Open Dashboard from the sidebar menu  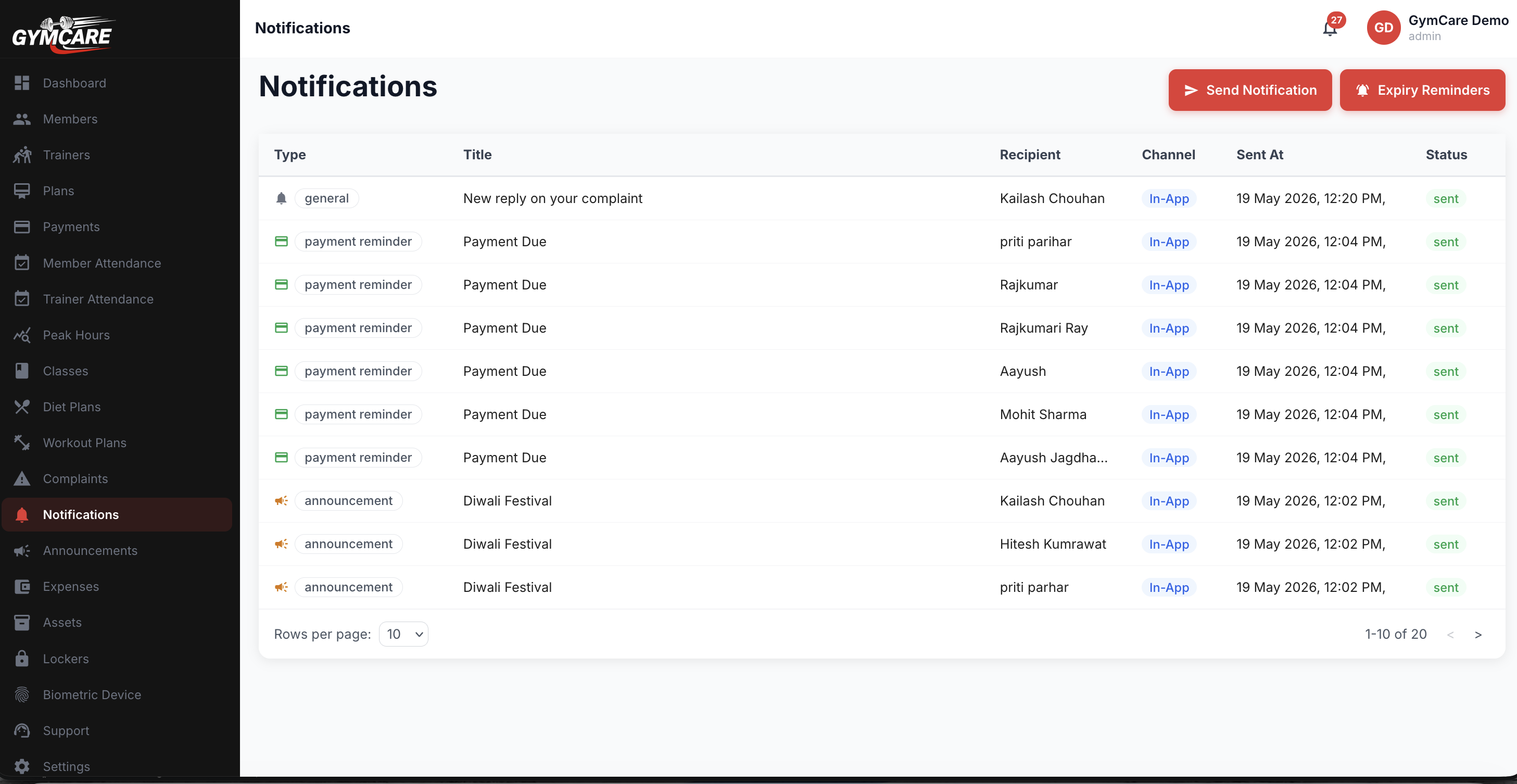(117, 83)
